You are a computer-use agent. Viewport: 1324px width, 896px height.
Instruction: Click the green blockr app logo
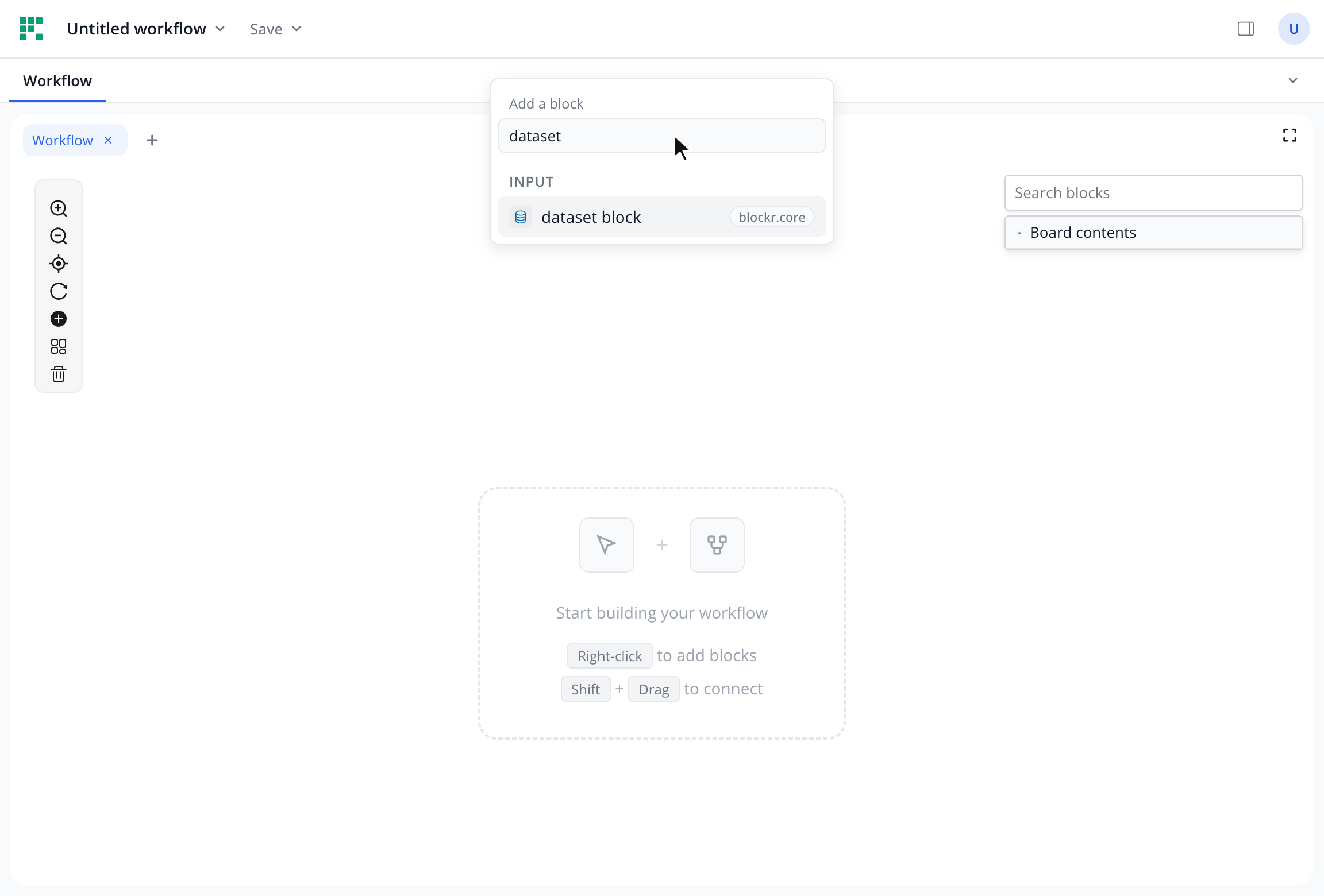[31, 29]
